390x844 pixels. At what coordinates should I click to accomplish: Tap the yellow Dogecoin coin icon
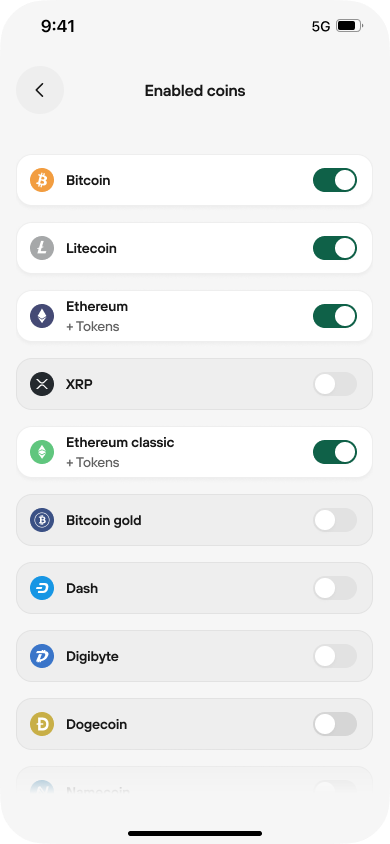42,724
